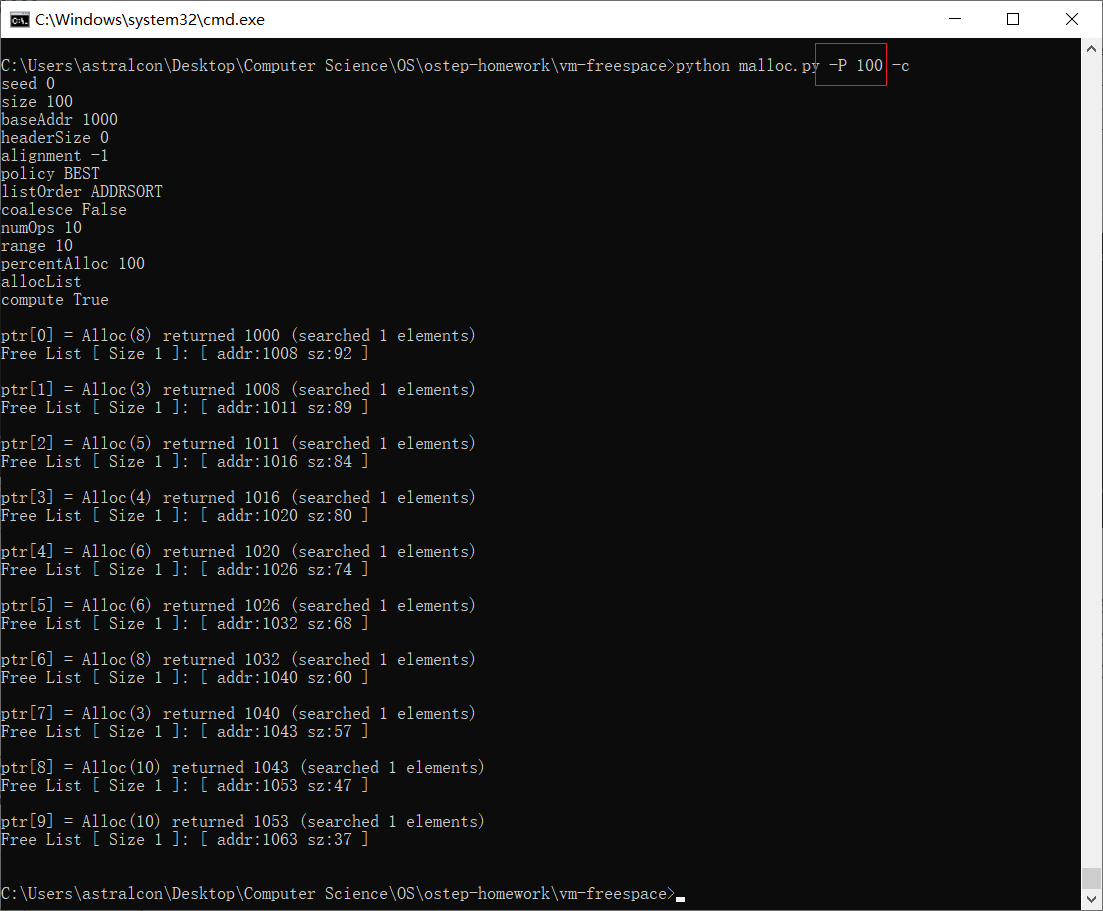Click the 'alignment -1' line
Screen dimensions: 1103x911
[x=55, y=156]
